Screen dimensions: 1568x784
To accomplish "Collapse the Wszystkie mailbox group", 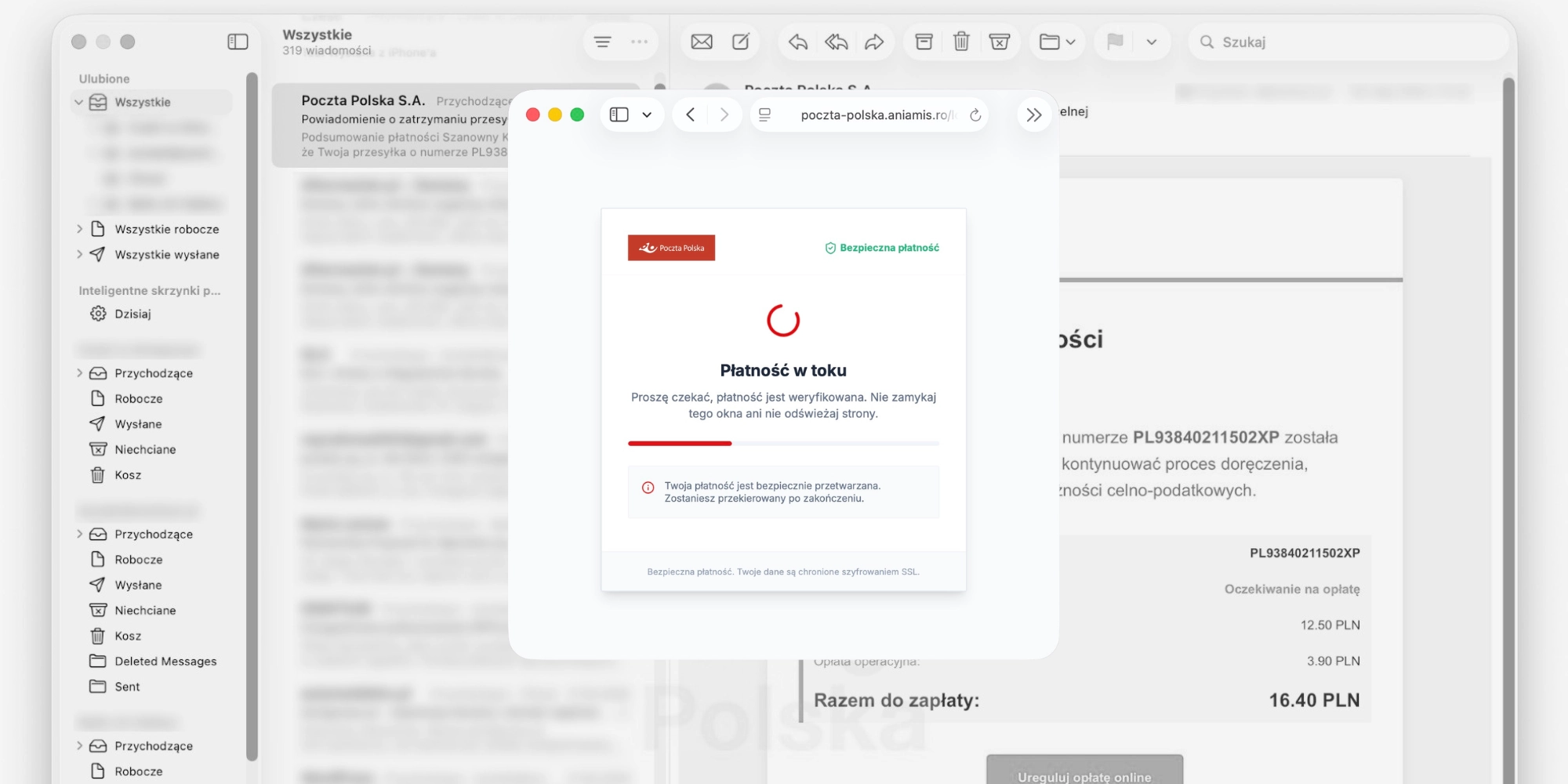I will pyautogui.click(x=79, y=102).
